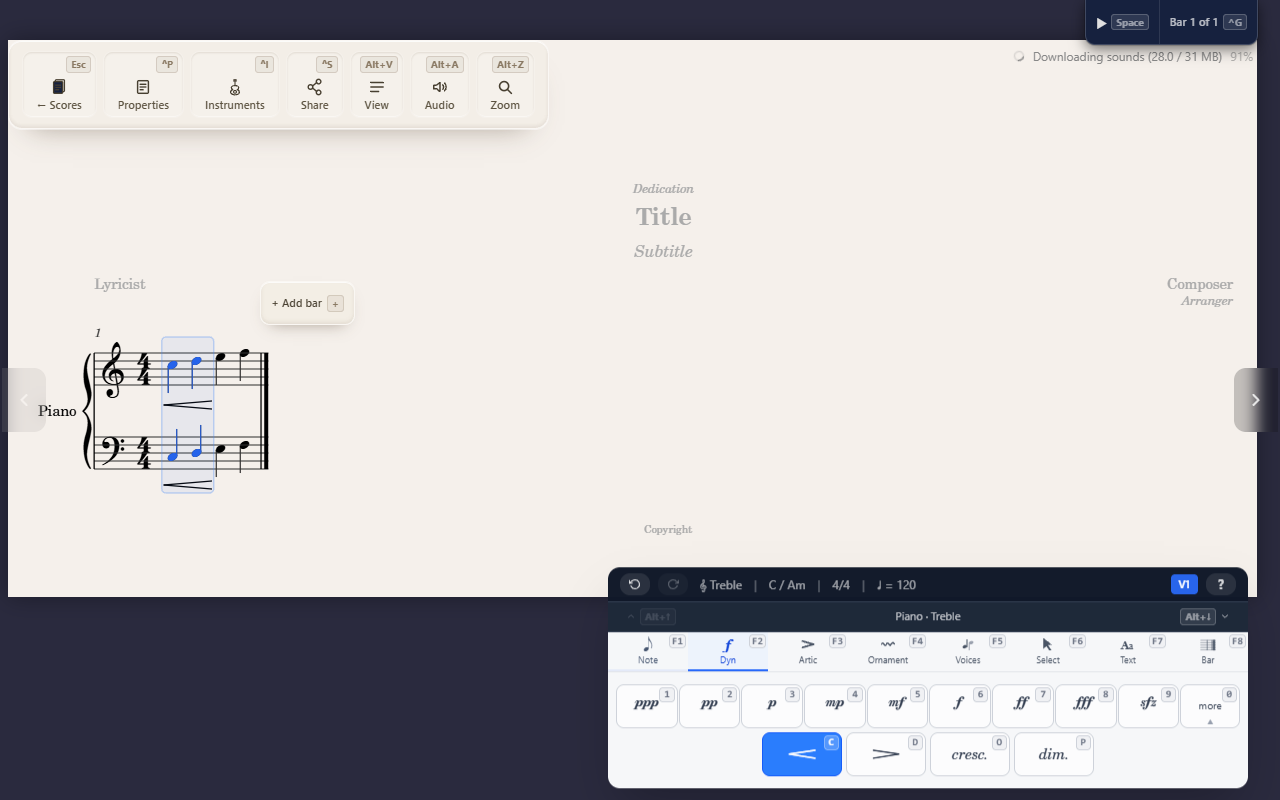Image resolution: width=1280 pixels, height=800 pixels.
Task: Apply ppp dynamic marking
Action: tap(647, 706)
